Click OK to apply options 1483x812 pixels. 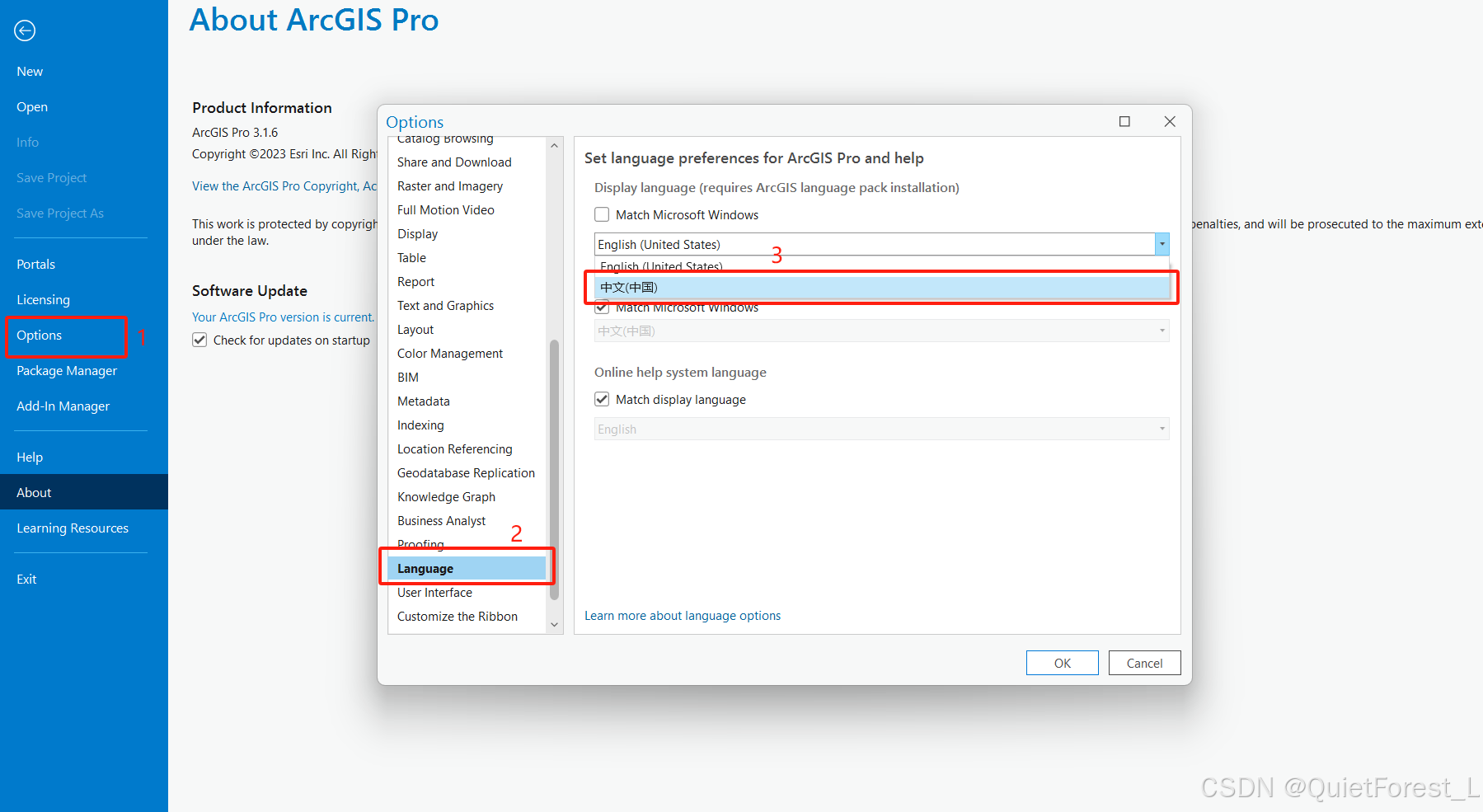click(1062, 663)
